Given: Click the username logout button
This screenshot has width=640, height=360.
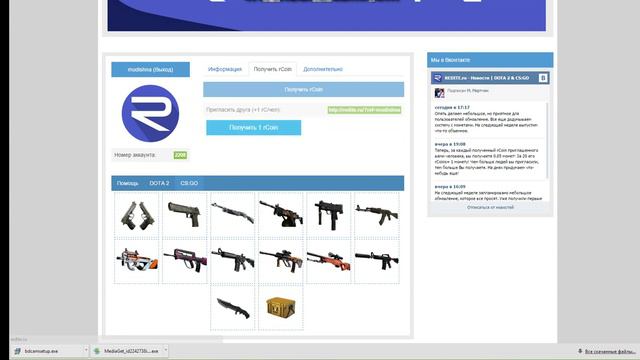Looking at the screenshot, I should click(x=151, y=69).
